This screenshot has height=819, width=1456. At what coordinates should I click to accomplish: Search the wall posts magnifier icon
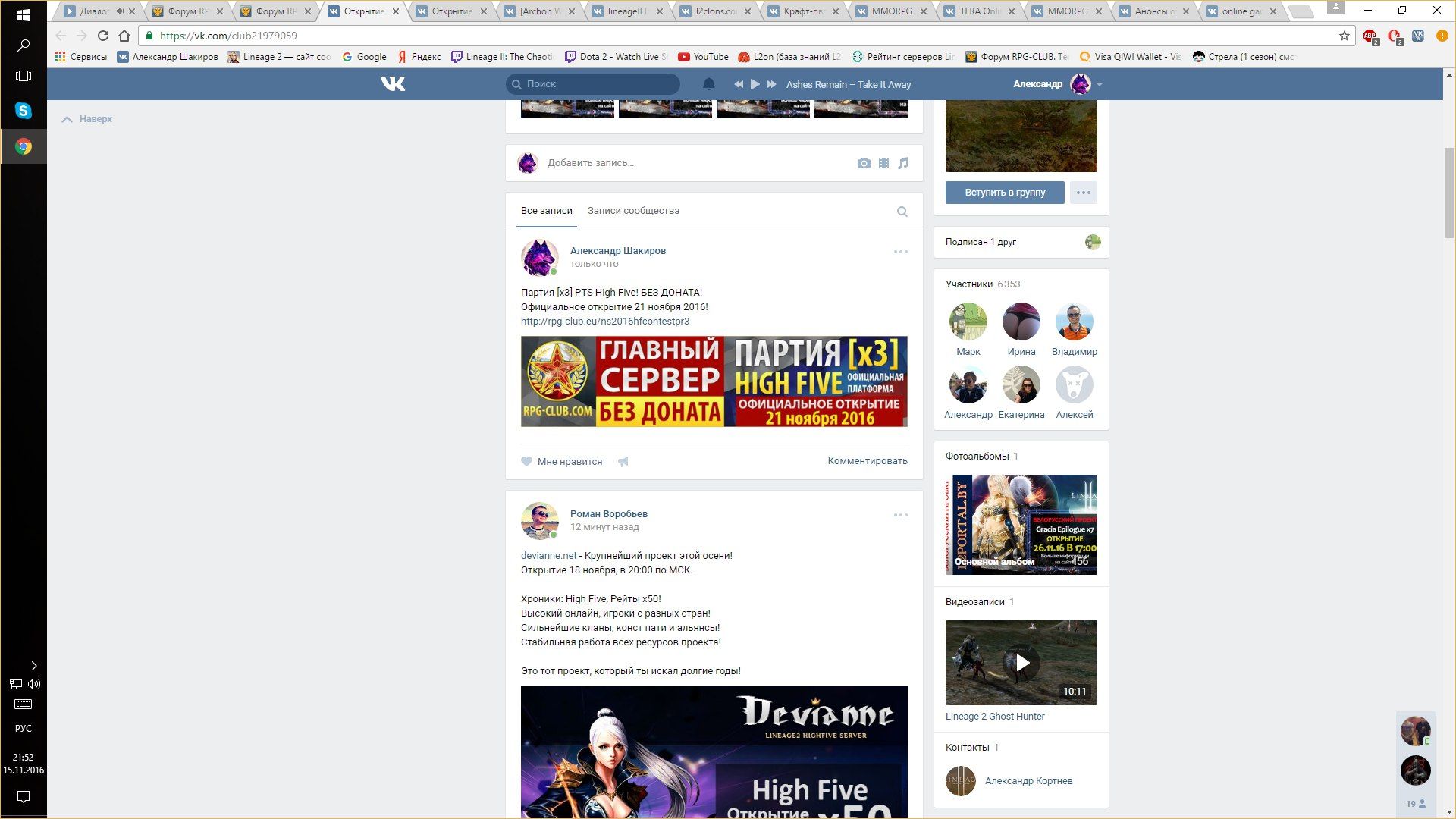click(x=902, y=212)
